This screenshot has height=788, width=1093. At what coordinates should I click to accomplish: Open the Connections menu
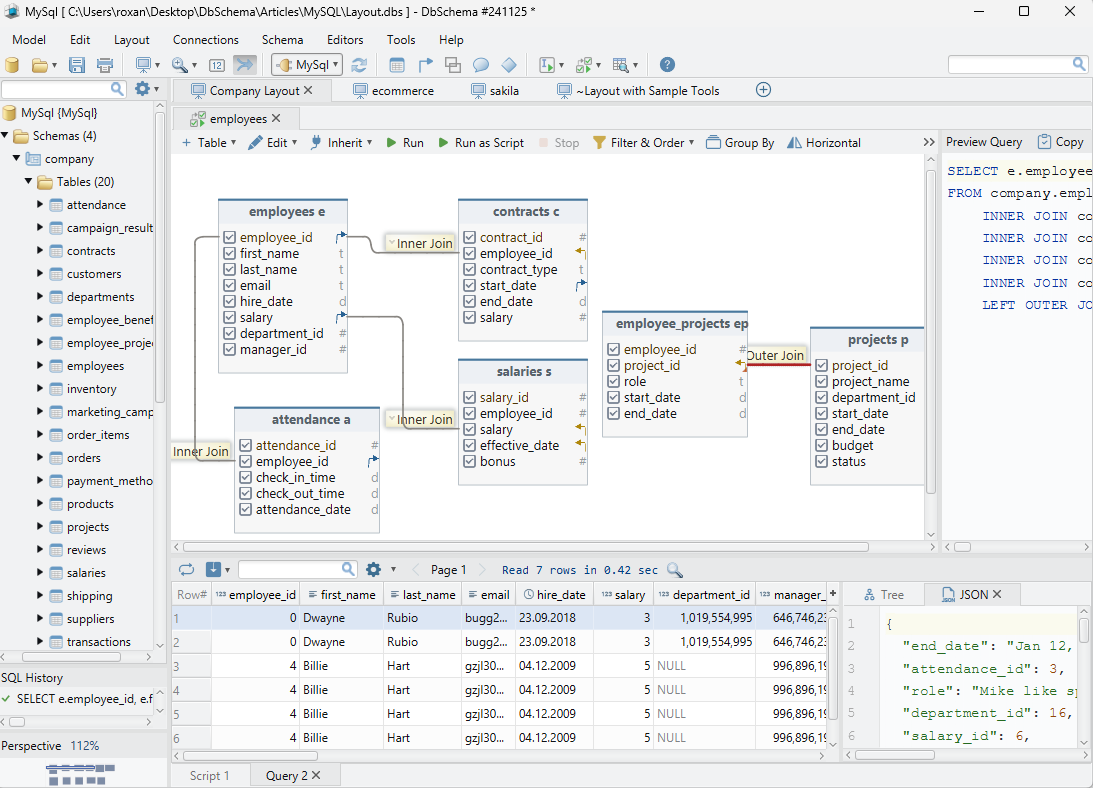(x=206, y=40)
